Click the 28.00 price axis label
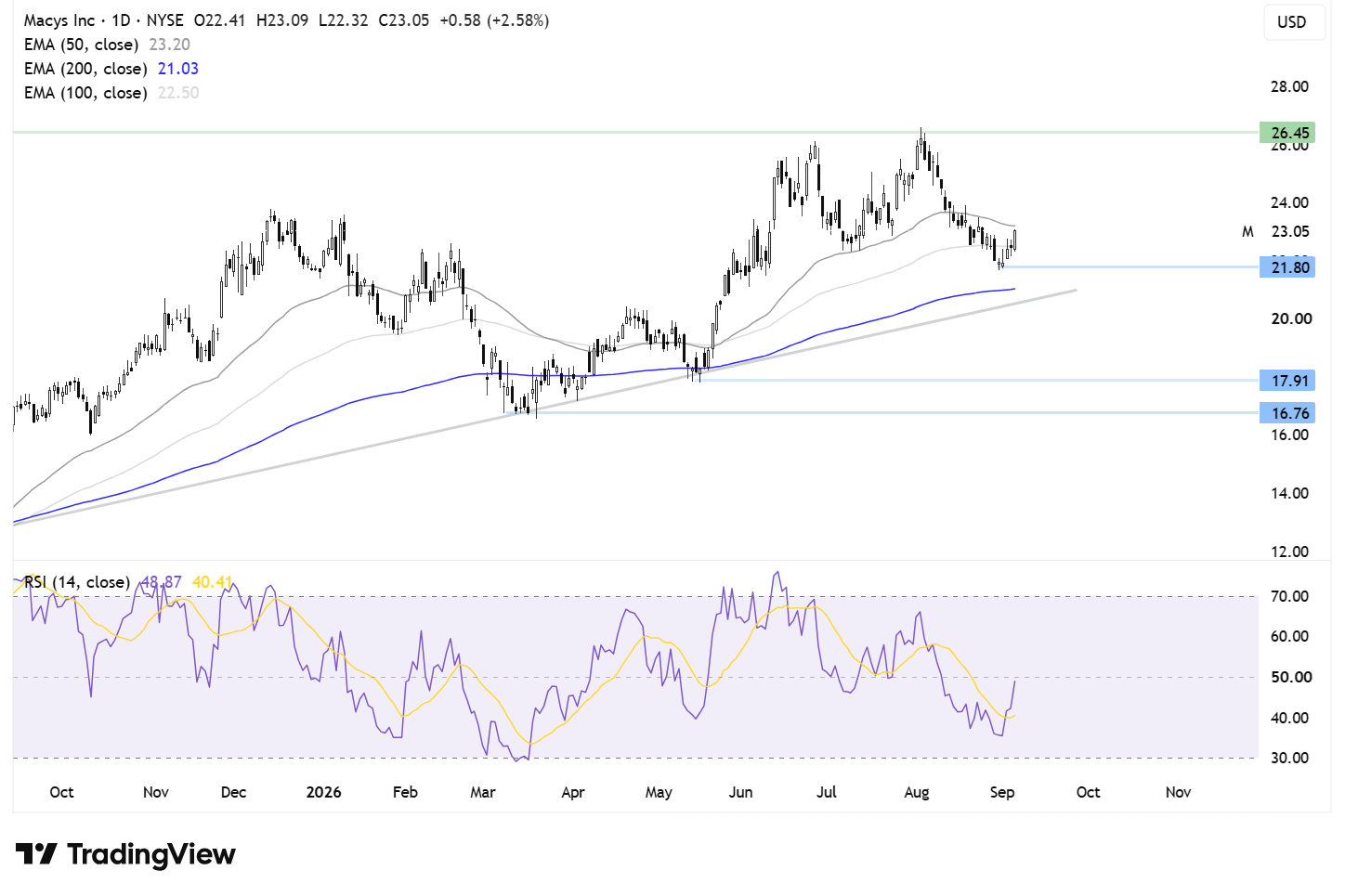The image size is (1345, 896). 1290,87
